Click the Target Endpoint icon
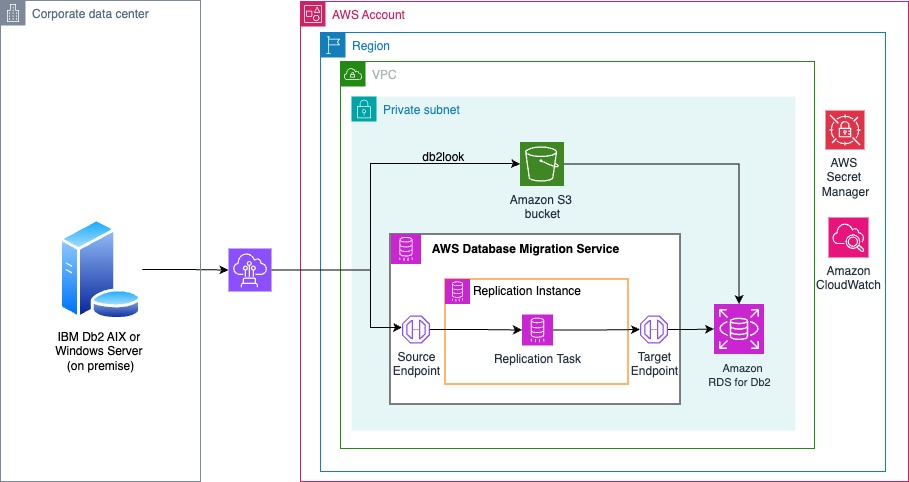Image resolution: width=909 pixels, height=482 pixels. (x=654, y=329)
